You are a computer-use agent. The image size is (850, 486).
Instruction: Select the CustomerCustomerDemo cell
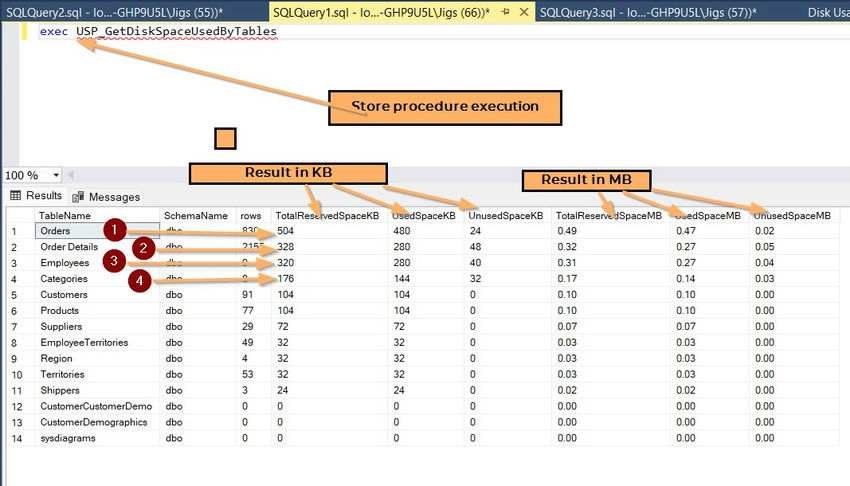coord(97,406)
